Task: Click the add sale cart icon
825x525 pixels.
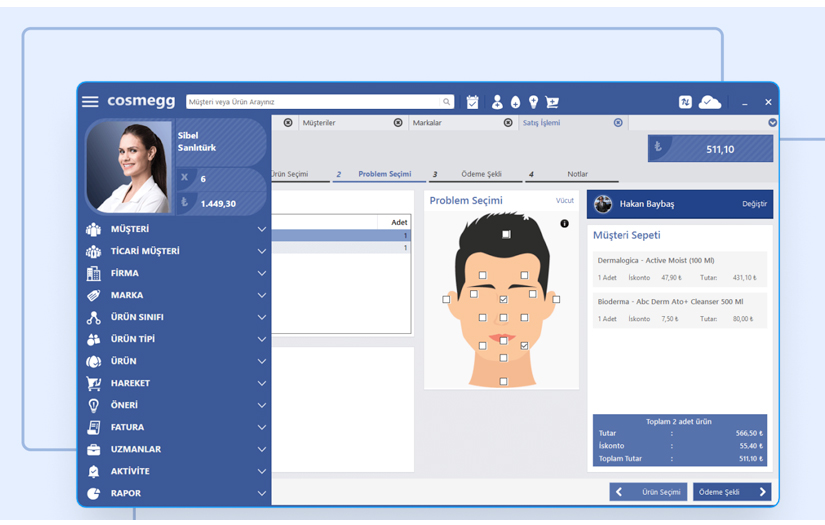Action: click(552, 102)
